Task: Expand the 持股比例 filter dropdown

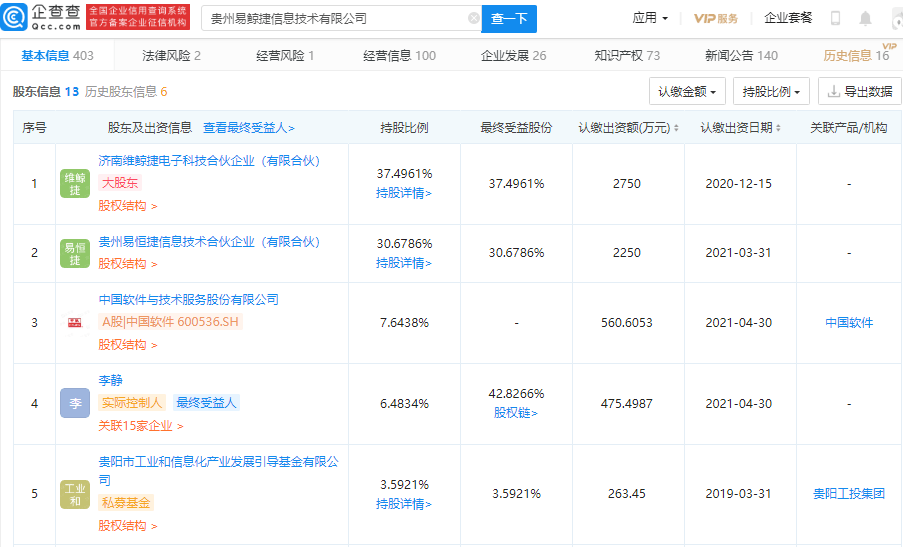Action: 771,92
